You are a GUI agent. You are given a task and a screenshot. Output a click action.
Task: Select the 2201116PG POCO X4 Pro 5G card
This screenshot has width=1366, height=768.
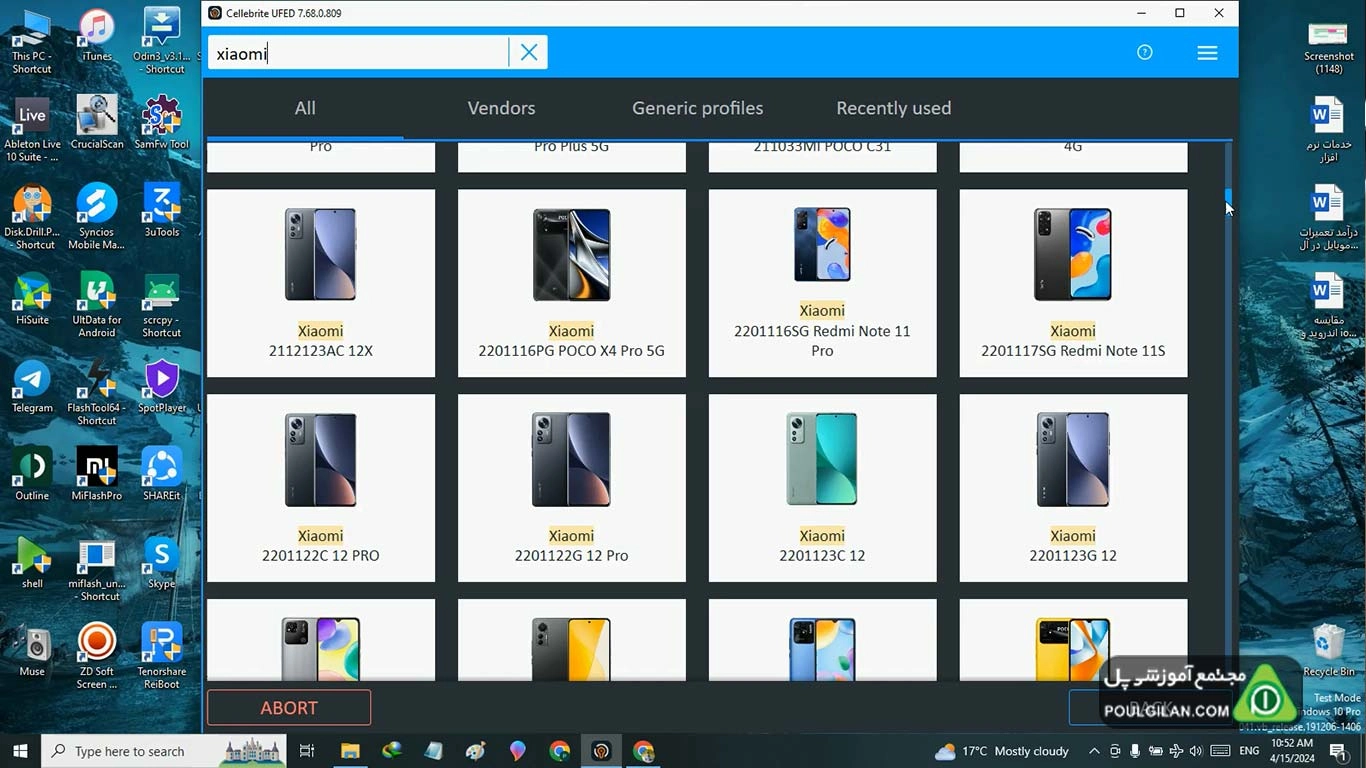[x=572, y=283]
